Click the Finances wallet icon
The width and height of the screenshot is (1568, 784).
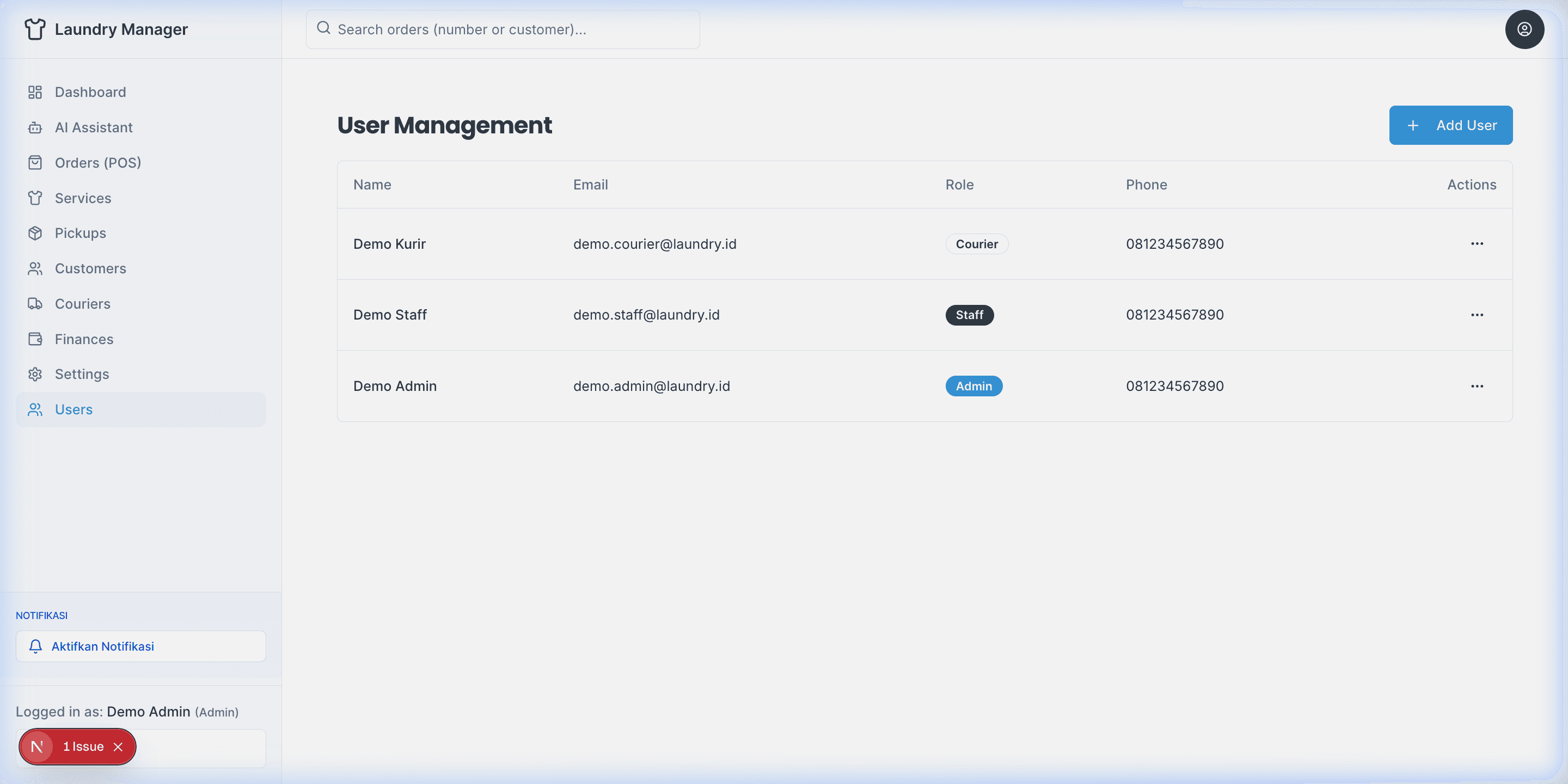[x=35, y=339]
